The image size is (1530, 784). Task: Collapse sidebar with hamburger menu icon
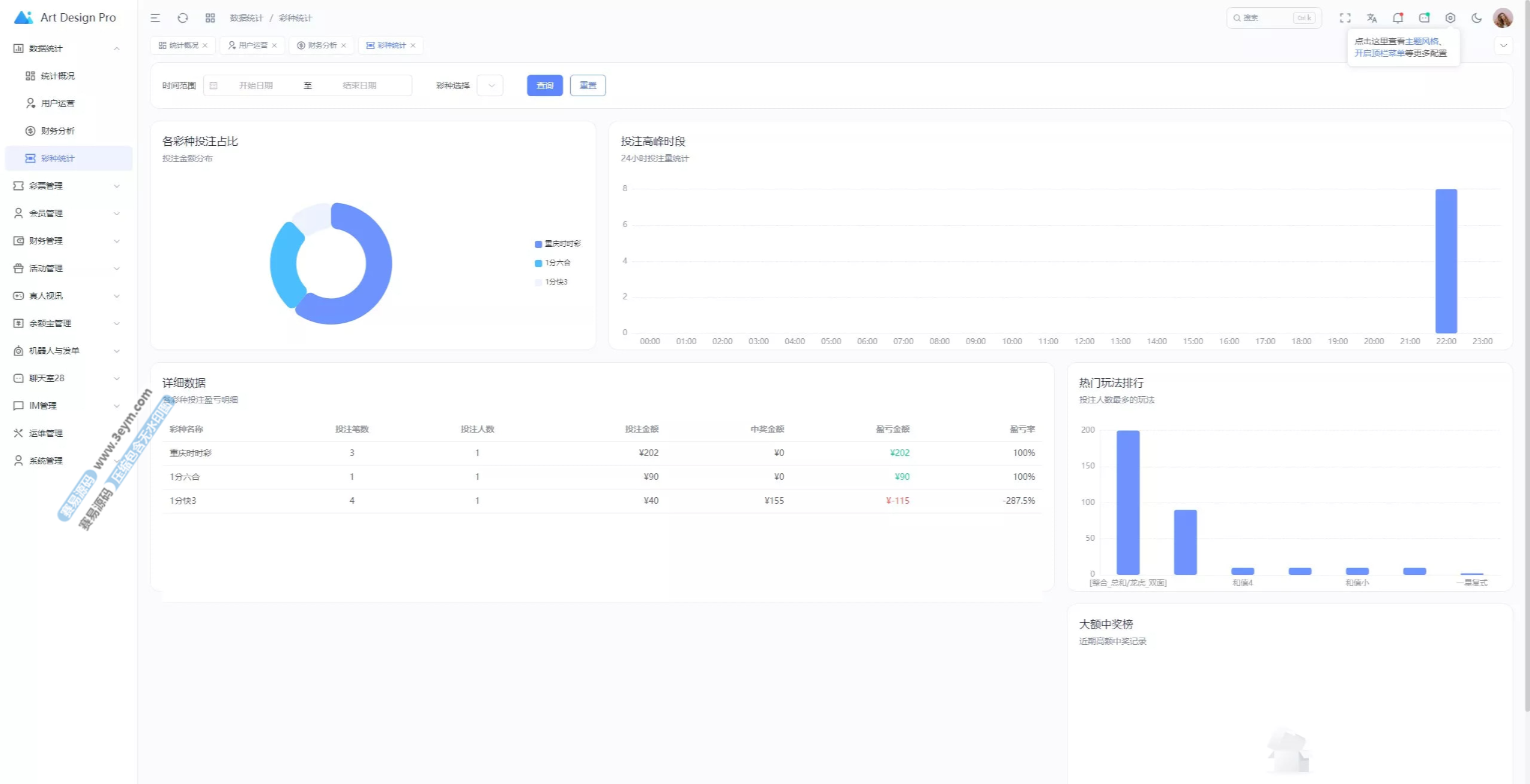pyautogui.click(x=155, y=18)
